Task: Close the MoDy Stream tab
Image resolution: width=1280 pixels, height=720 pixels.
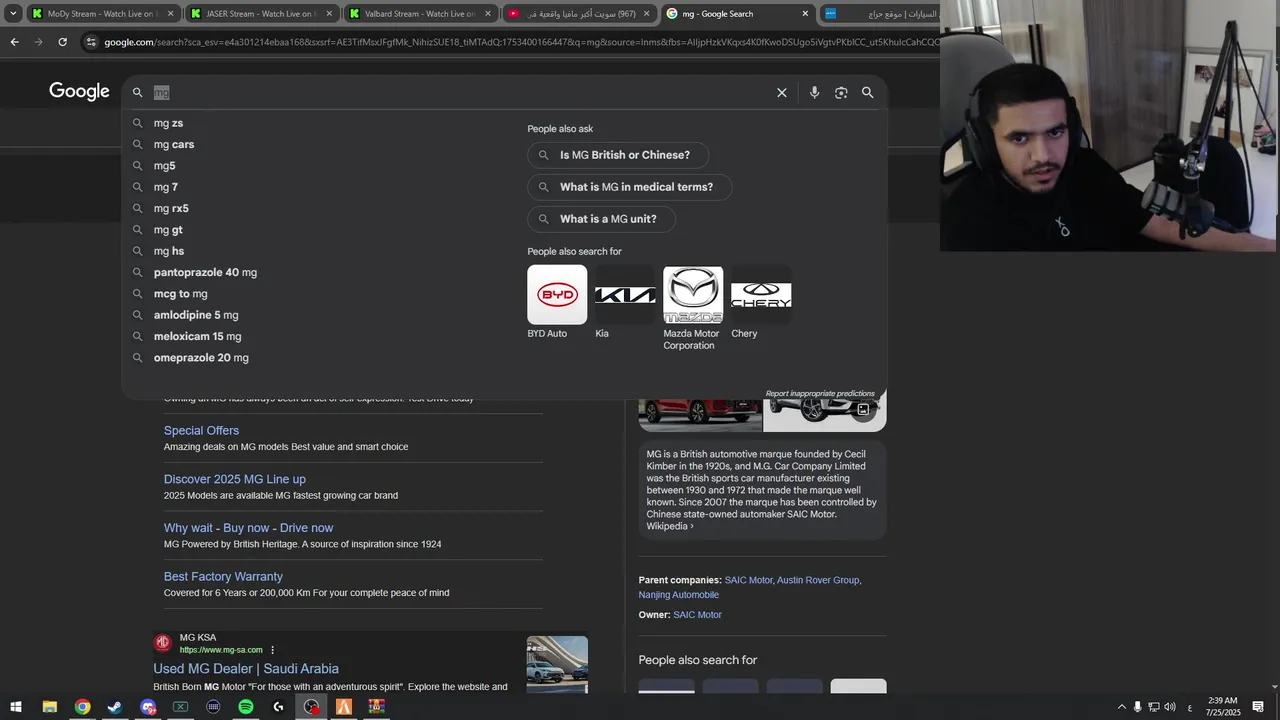Action: (x=170, y=14)
